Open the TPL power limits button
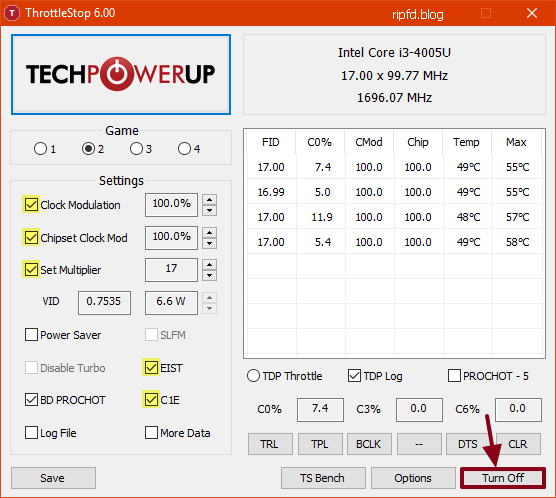Screen dimensions: 556x498 click(x=320, y=444)
